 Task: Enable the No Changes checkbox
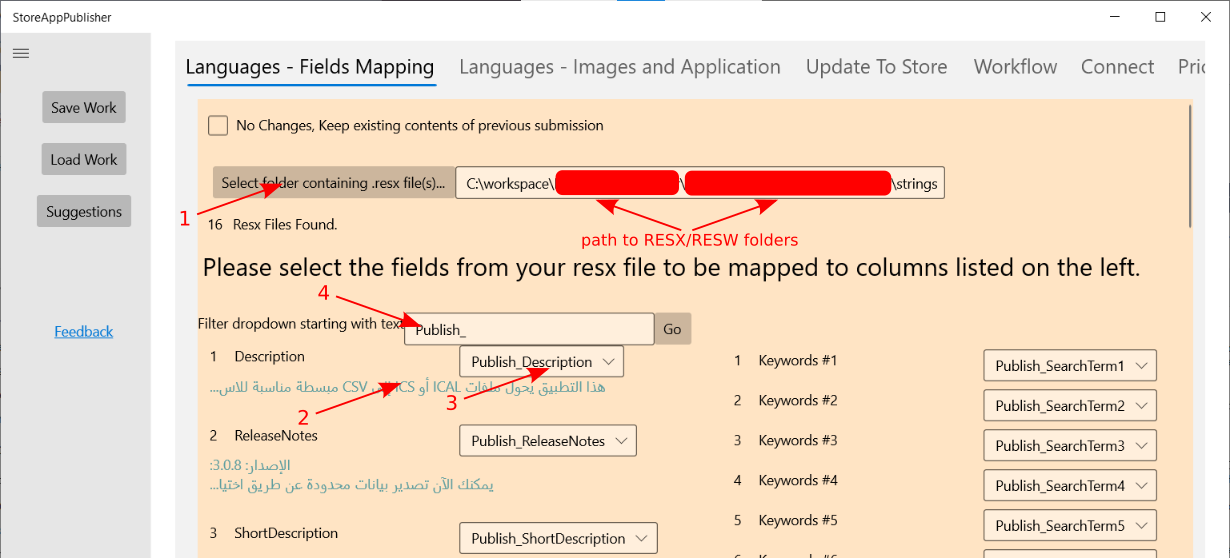[x=218, y=125]
